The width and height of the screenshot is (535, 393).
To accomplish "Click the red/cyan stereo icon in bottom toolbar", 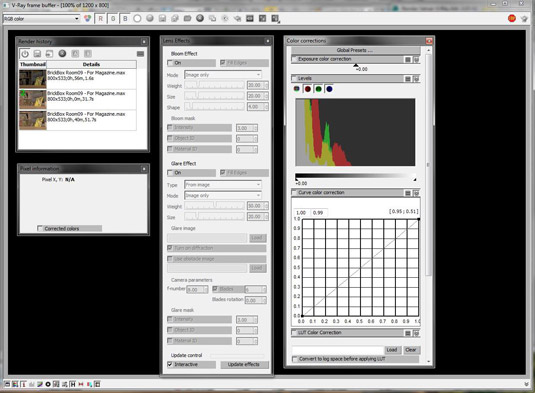I will click(x=89, y=384).
